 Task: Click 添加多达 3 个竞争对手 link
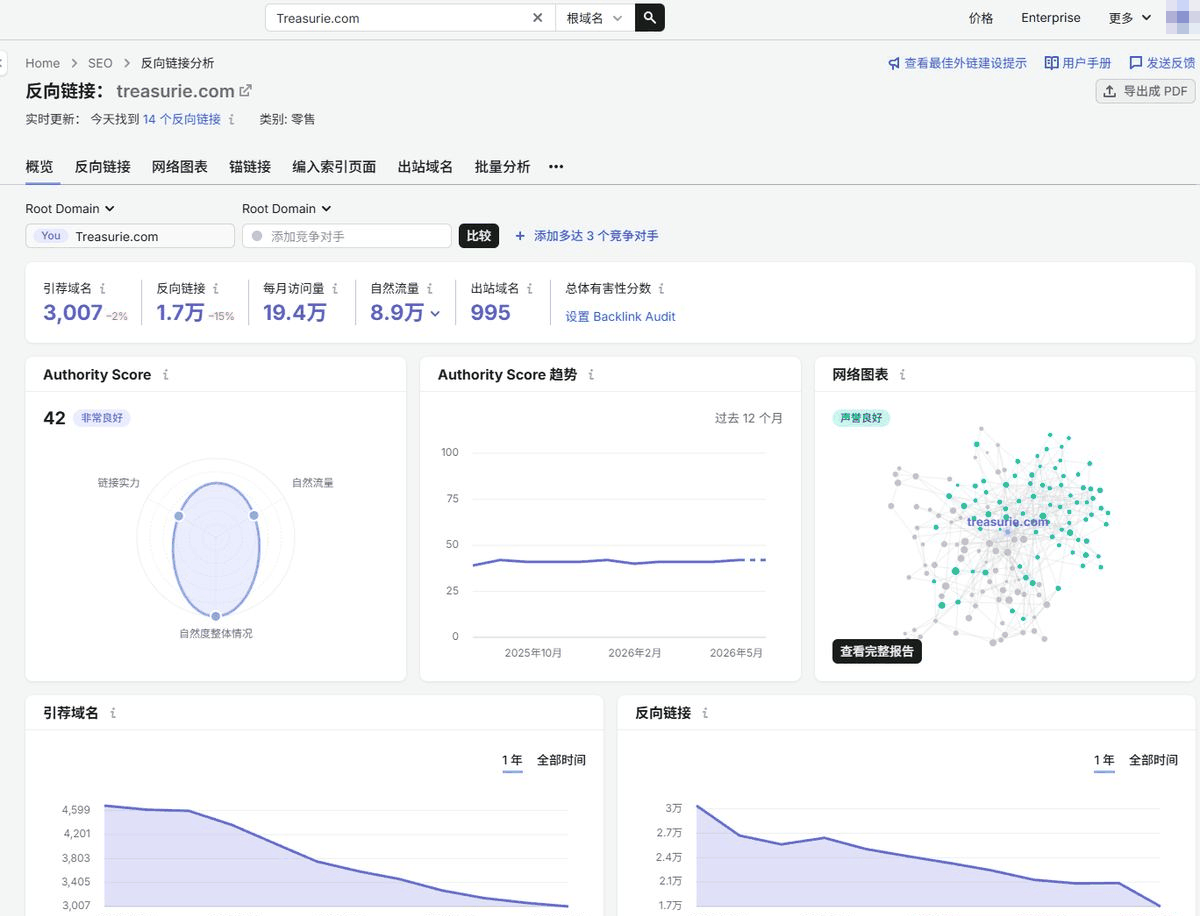586,236
